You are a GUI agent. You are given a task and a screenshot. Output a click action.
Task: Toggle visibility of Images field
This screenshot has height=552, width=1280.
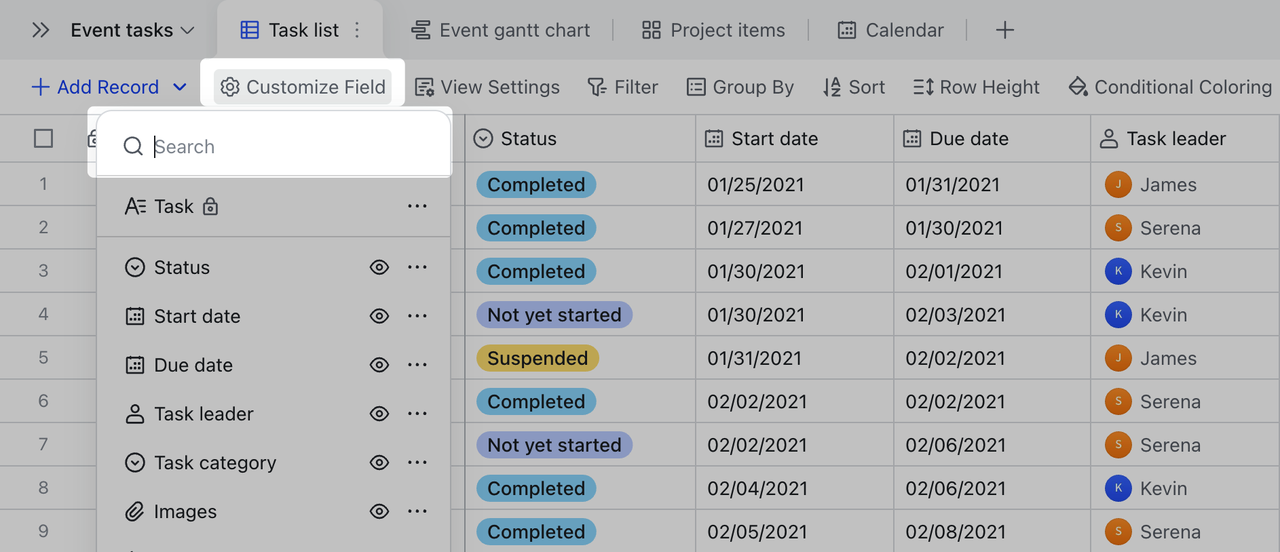379,512
